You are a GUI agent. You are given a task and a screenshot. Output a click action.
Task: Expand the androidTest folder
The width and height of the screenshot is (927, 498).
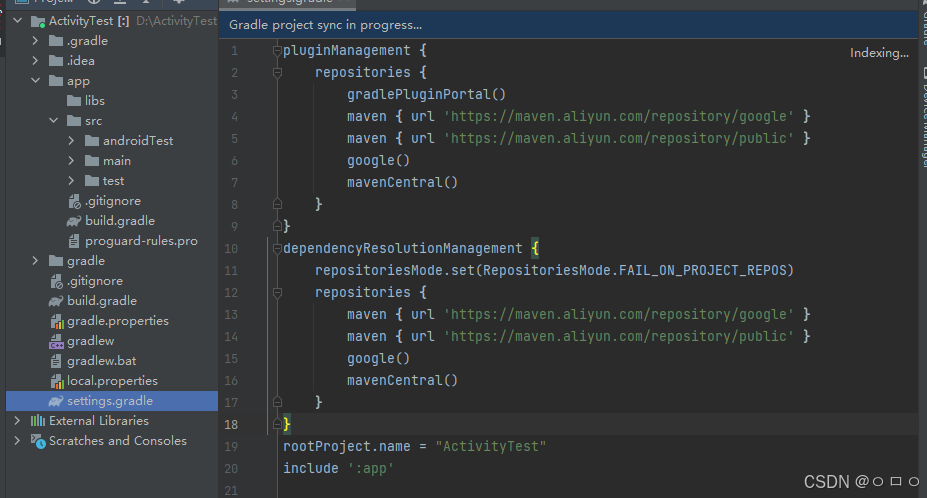pyautogui.click(x=71, y=141)
